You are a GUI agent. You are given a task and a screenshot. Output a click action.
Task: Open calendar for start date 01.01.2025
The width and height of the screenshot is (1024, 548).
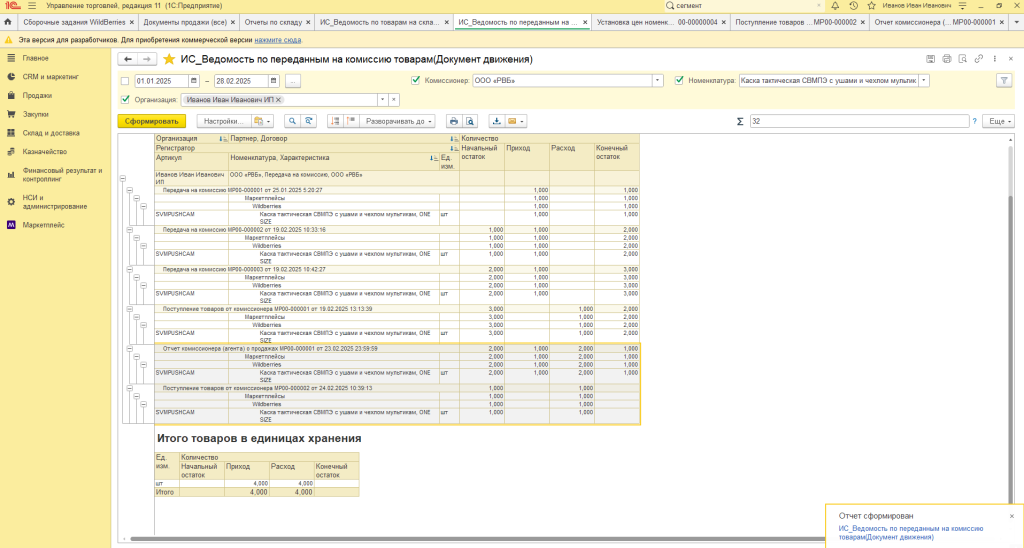click(x=193, y=81)
